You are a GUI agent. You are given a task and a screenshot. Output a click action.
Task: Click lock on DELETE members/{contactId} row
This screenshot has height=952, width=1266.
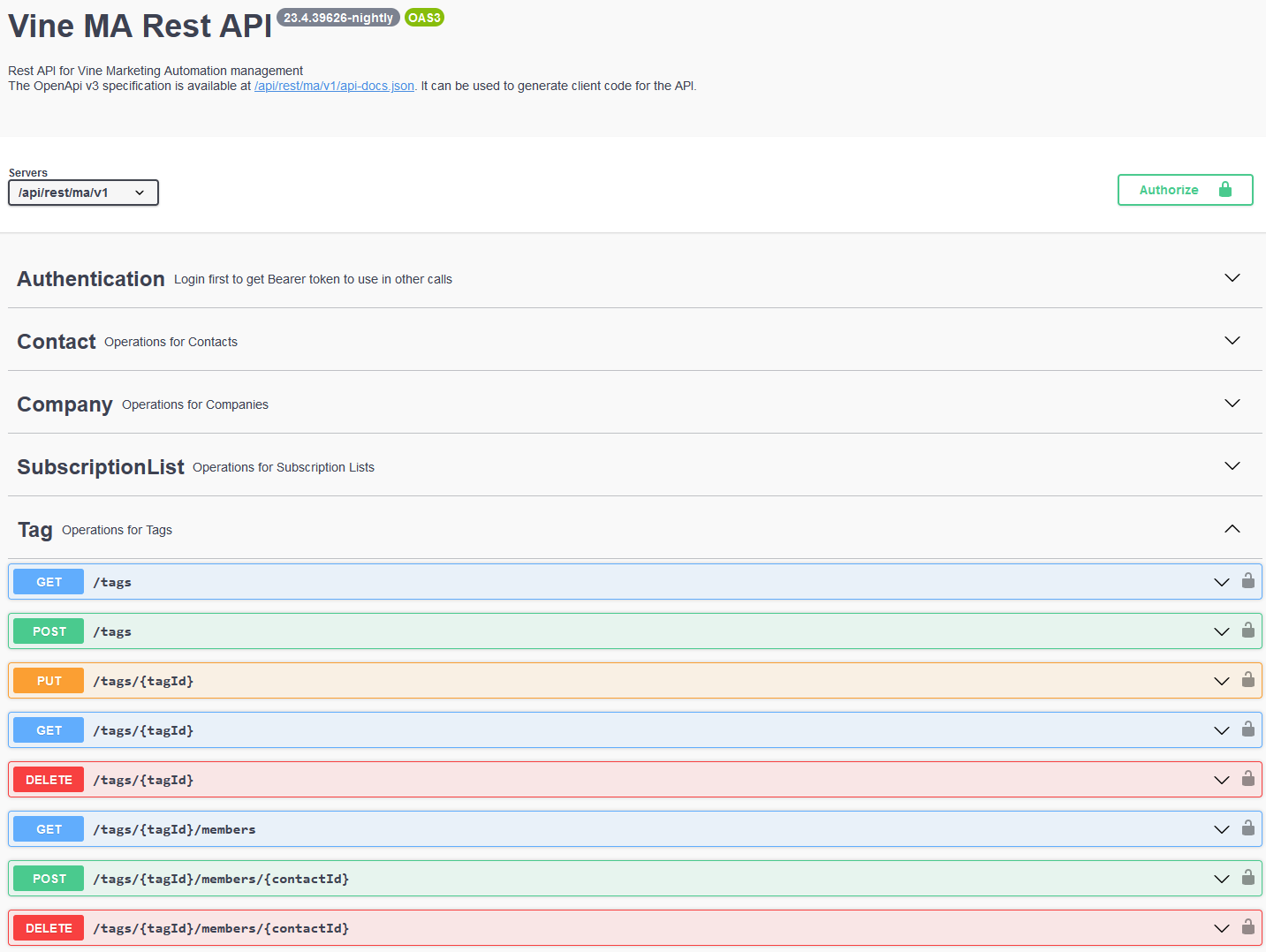[1247, 927]
